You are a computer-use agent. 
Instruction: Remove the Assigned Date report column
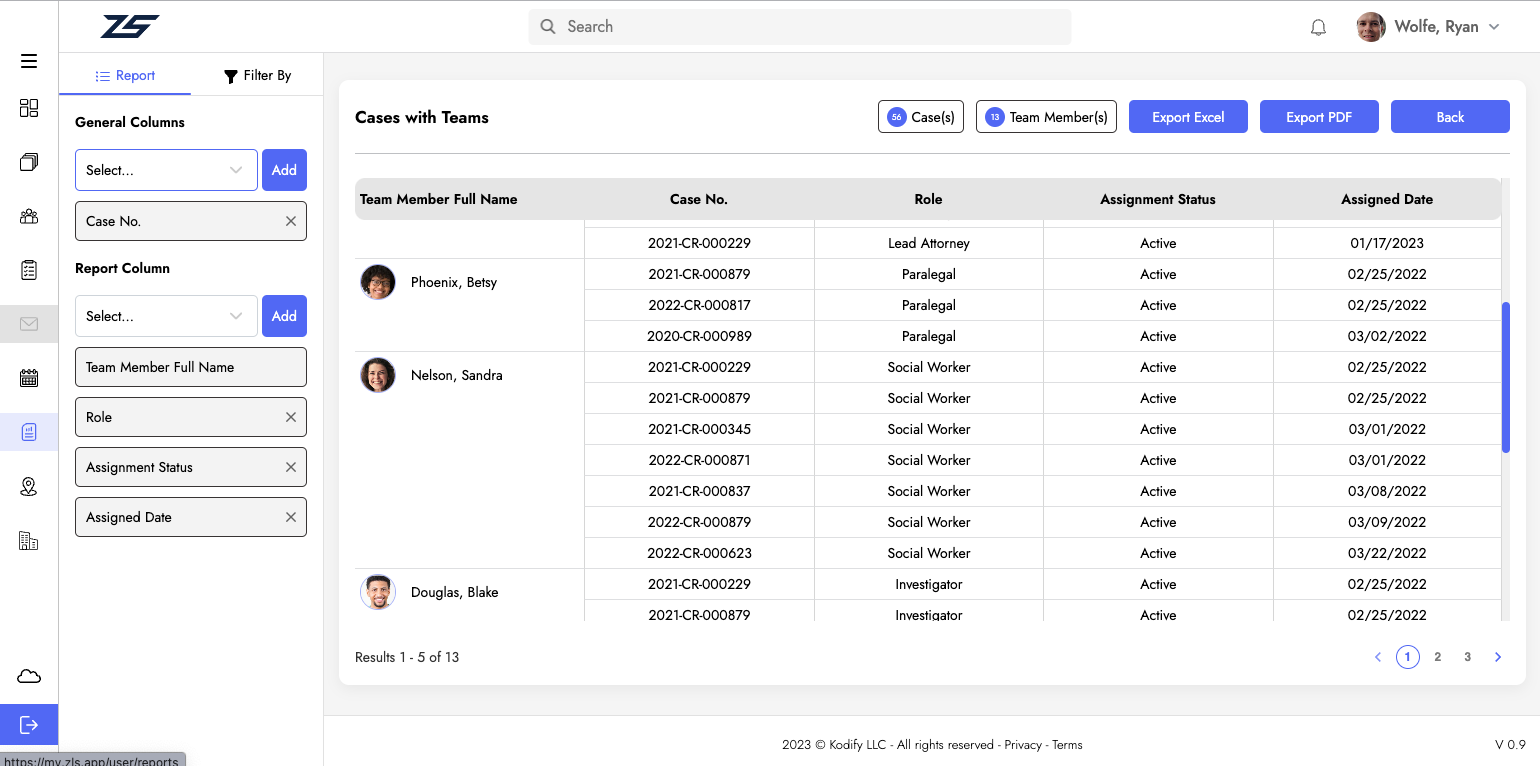pyautogui.click(x=291, y=517)
